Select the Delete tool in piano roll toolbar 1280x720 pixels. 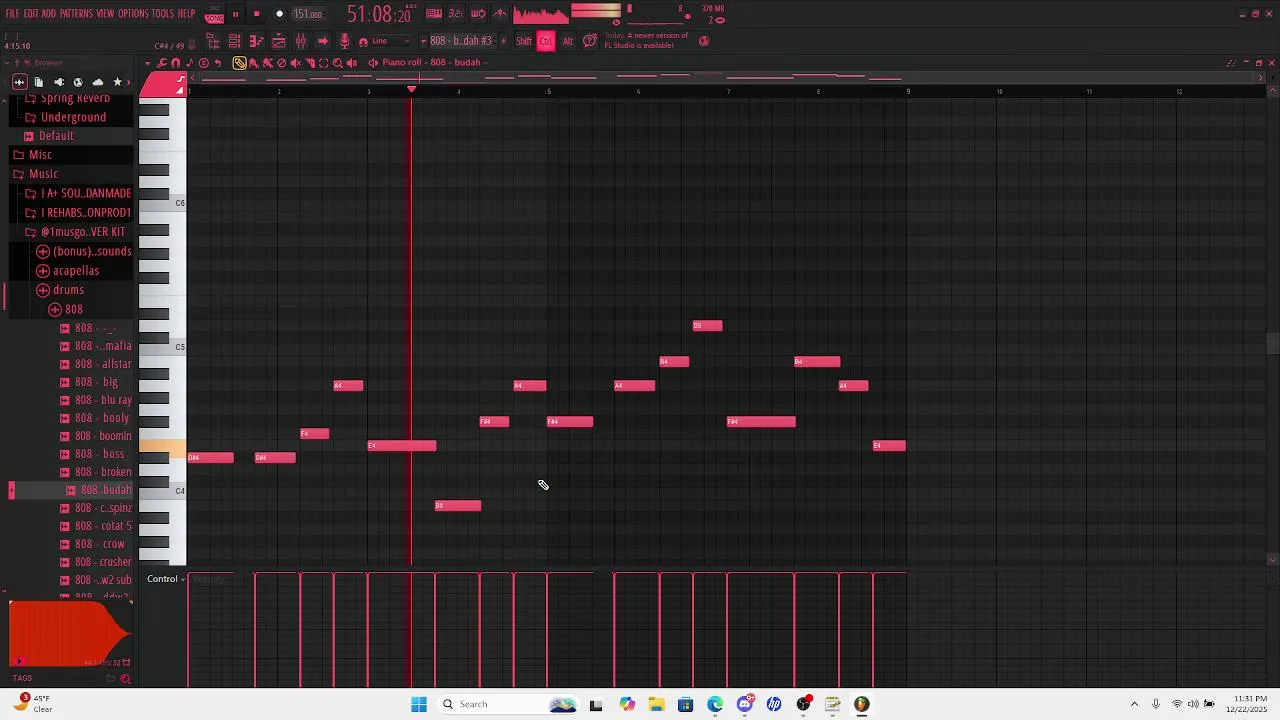click(281, 63)
